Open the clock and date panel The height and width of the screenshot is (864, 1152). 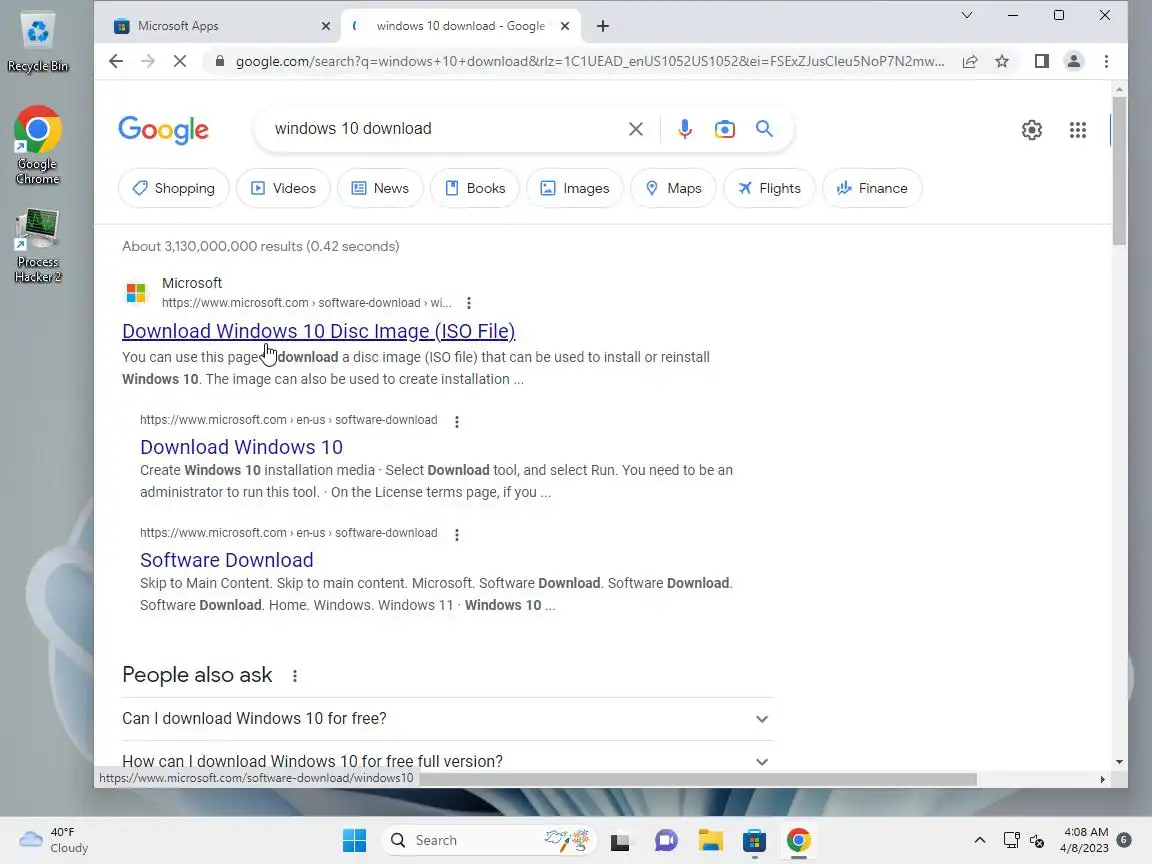coord(1084,840)
